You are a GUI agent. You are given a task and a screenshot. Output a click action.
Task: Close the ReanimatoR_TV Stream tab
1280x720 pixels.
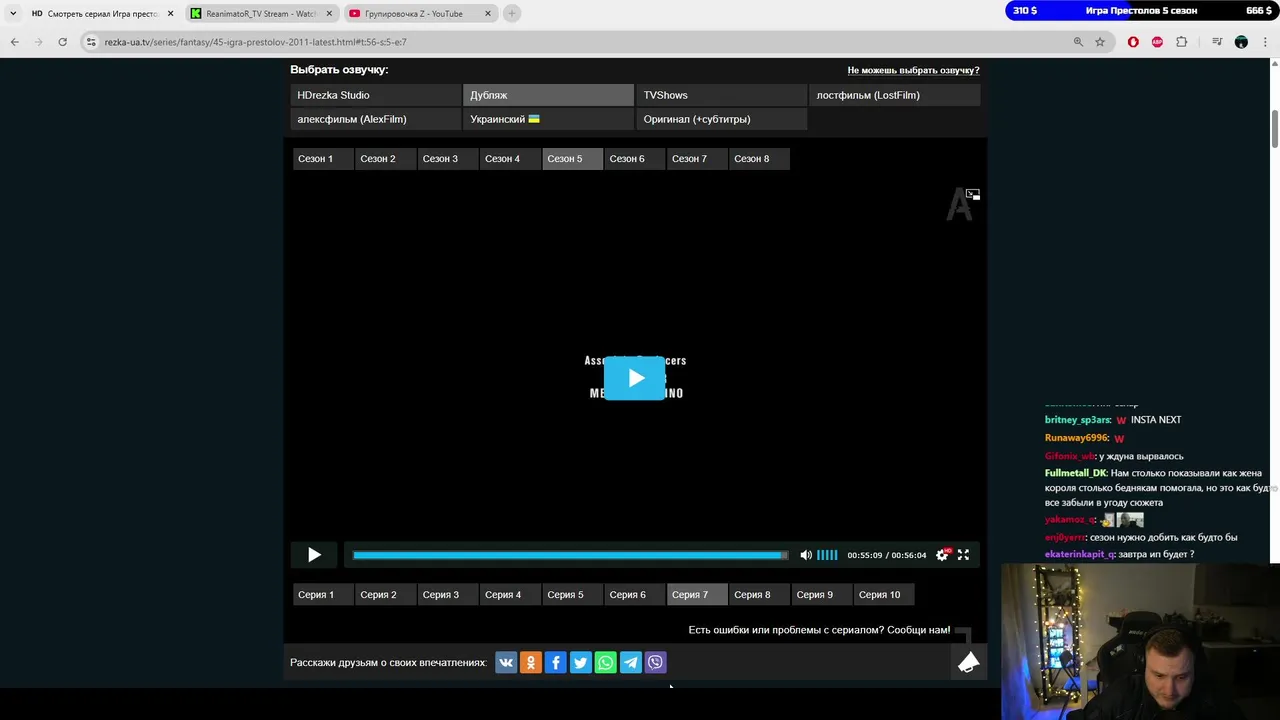tap(329, 14)
